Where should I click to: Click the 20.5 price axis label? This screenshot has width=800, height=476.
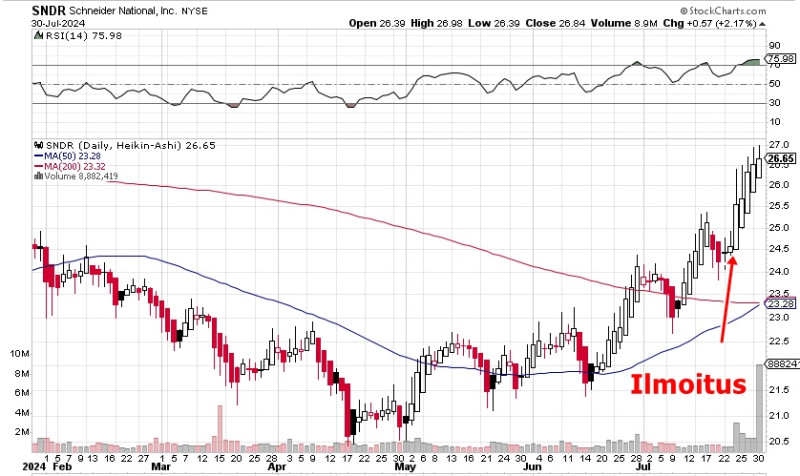[x=778, y=442]
